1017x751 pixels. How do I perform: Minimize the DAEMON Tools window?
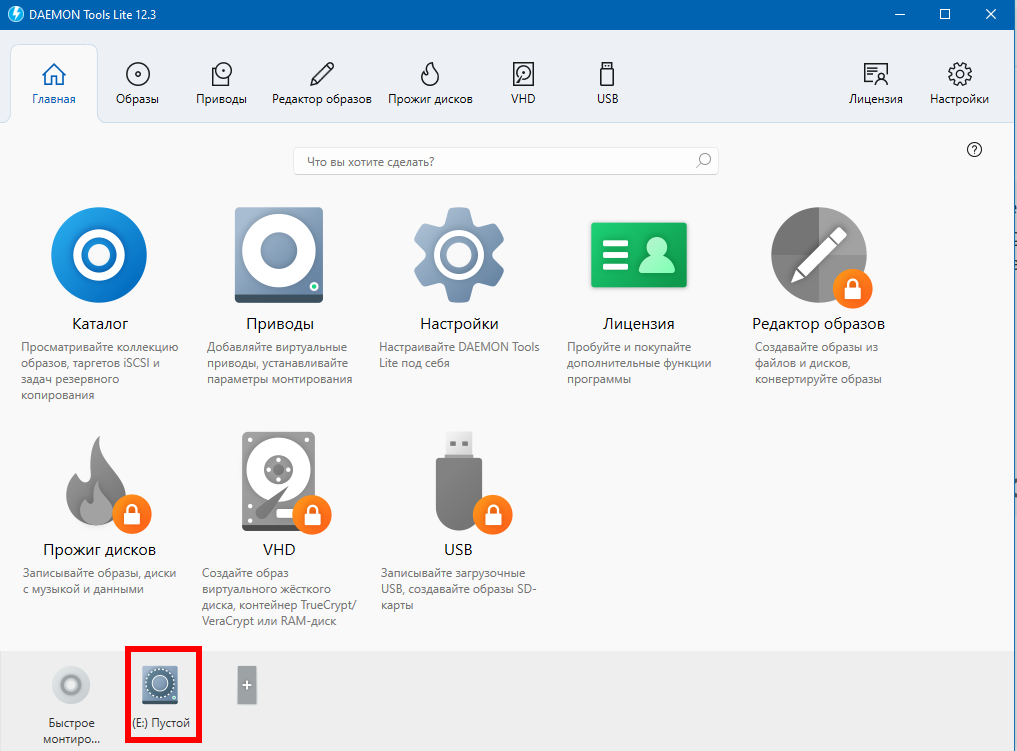(x=900, y=14)
